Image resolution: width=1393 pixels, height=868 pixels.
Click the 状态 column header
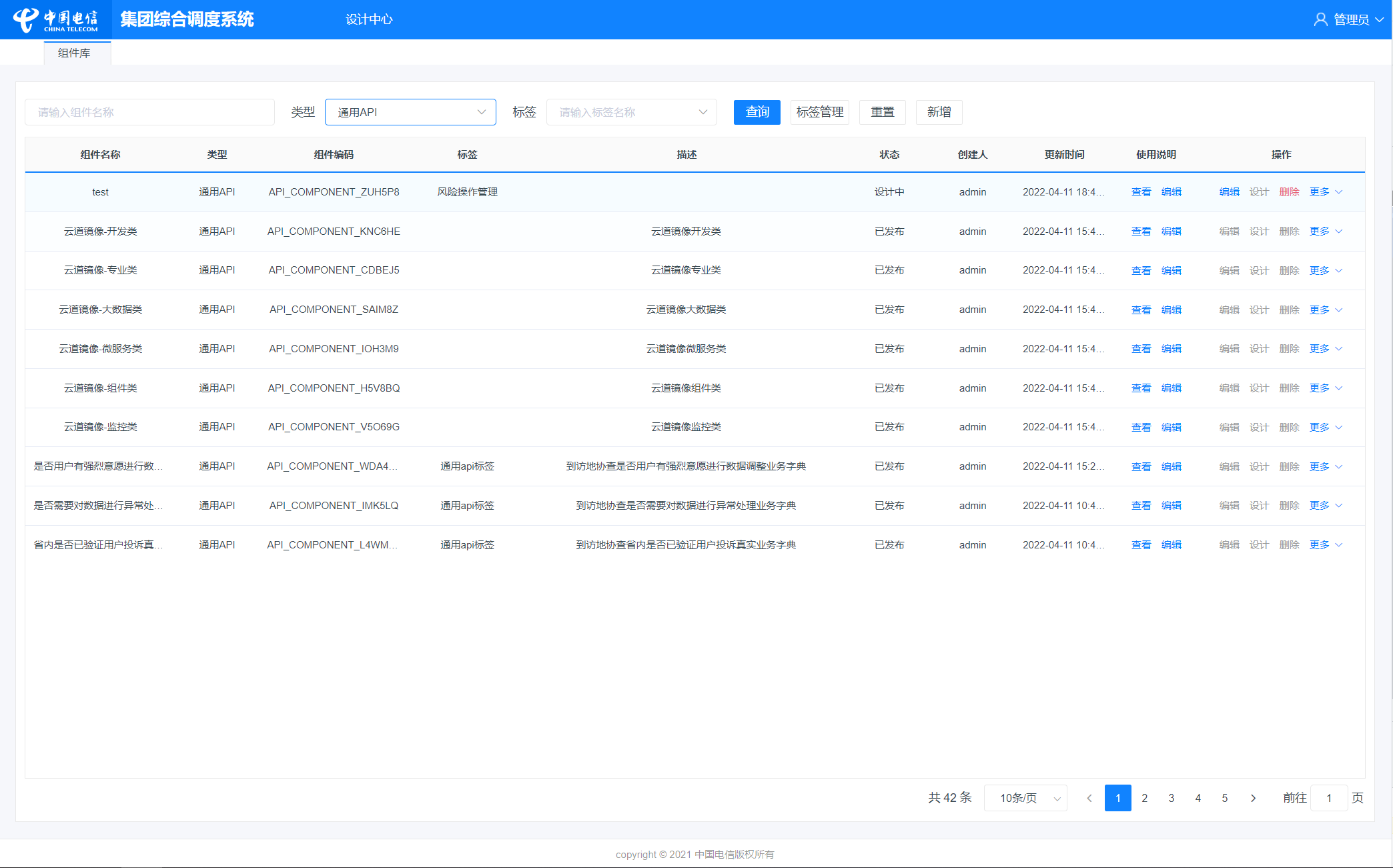[889, 155]
